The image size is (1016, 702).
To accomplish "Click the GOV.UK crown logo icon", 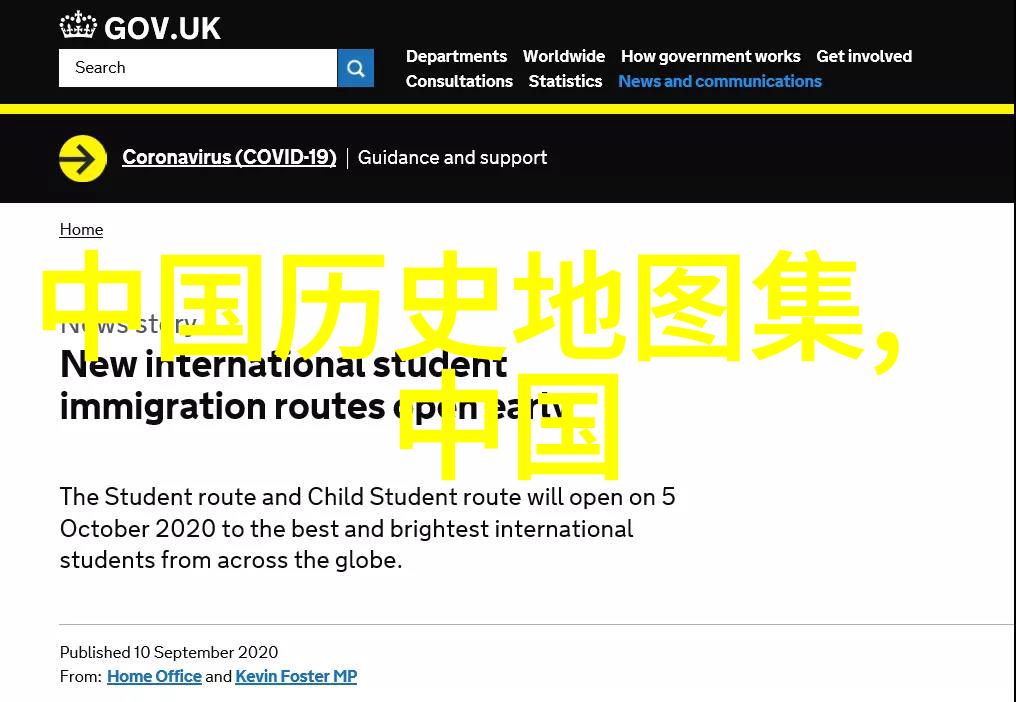I will (78, 25).
